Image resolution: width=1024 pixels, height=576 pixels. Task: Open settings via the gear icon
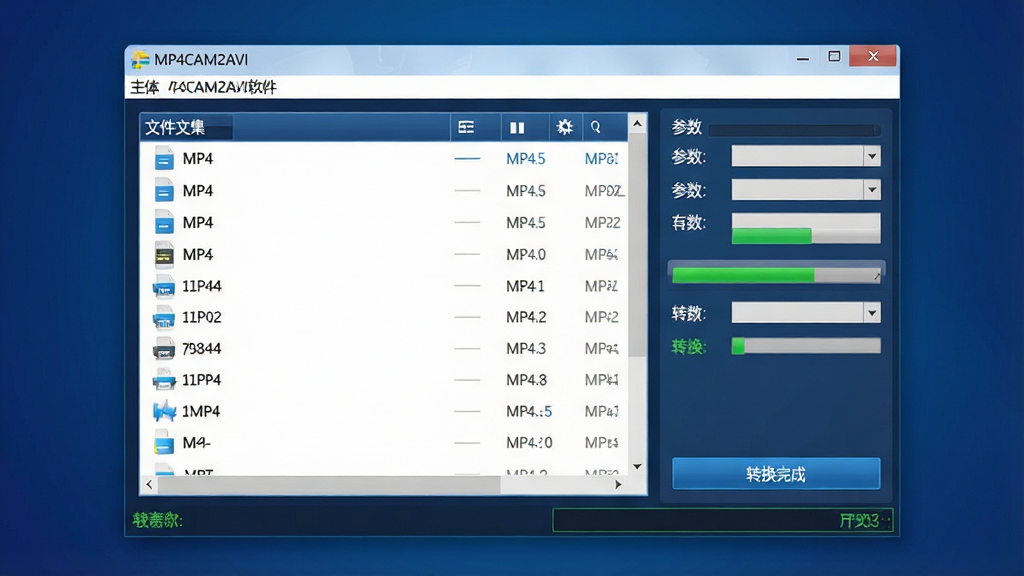click(564, 127)
